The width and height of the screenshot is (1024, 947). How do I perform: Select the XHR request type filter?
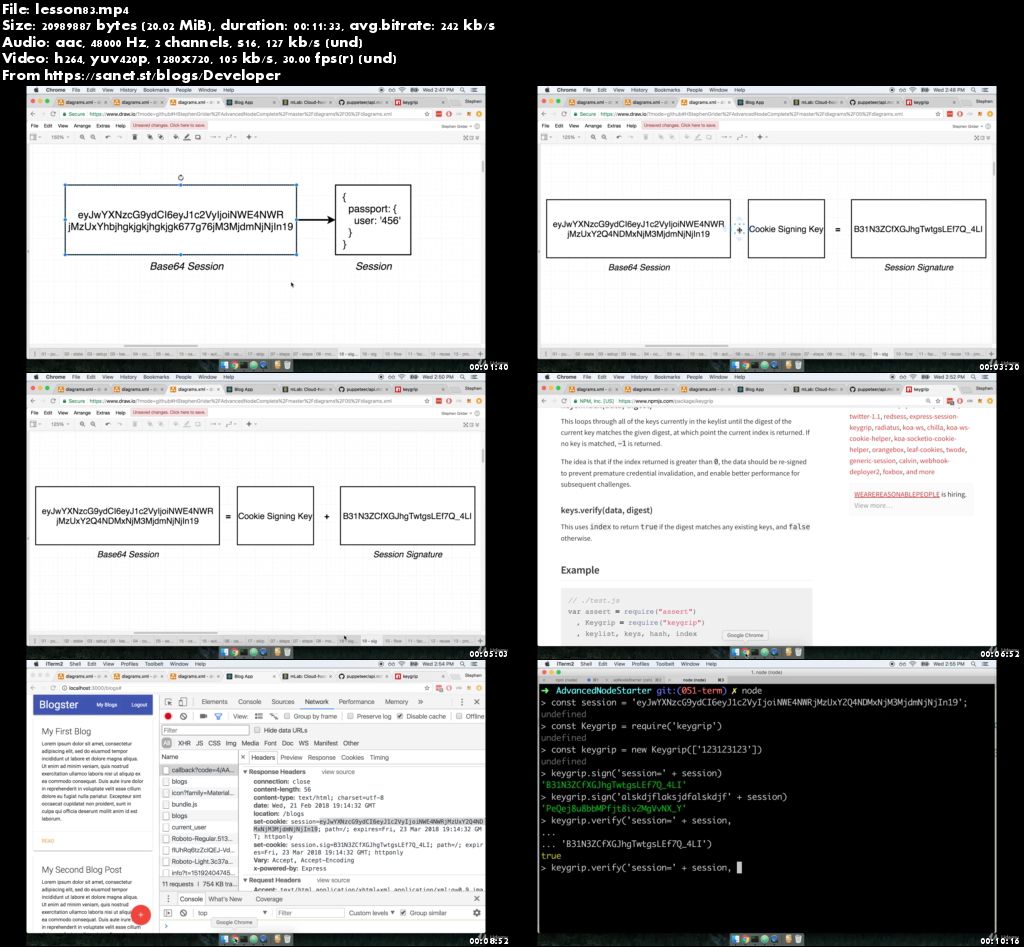point(184,743)
